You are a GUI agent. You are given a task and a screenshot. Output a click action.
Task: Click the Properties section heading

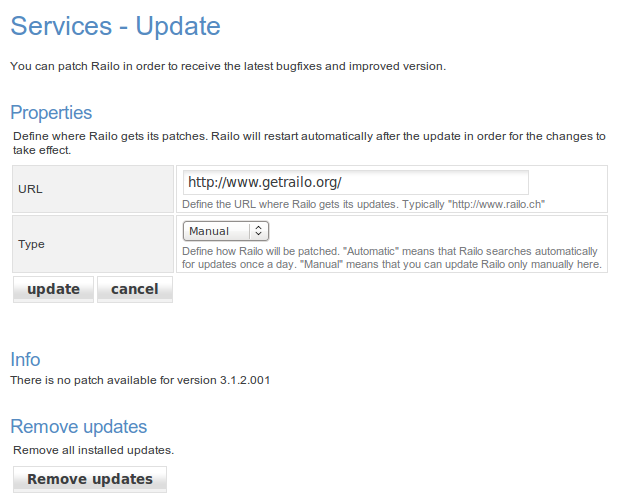(51, 113)
